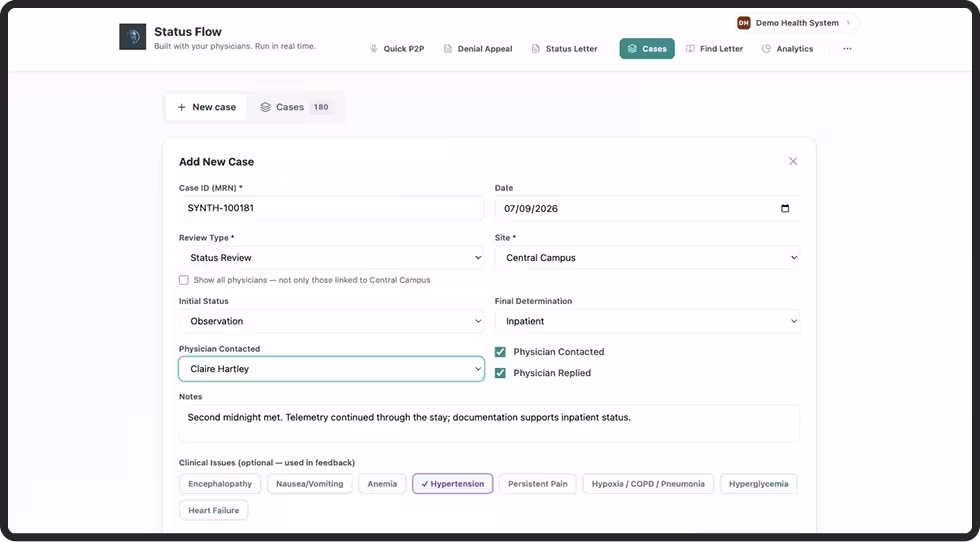Close the Add New Case form

(x=793, y=161)
